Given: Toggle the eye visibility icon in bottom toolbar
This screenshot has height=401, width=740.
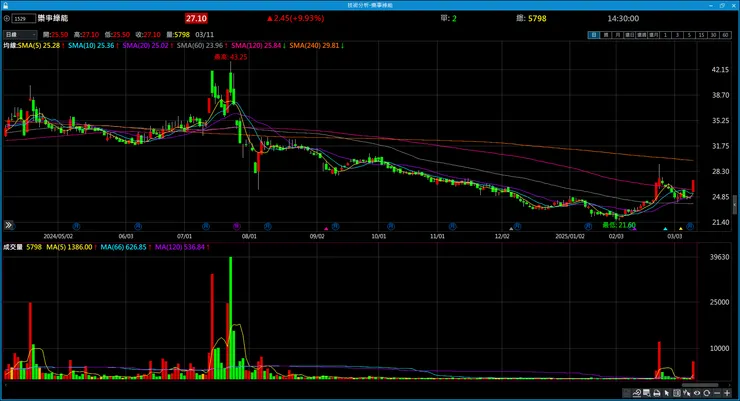Looking at the screenshot, I should (697, 393).
